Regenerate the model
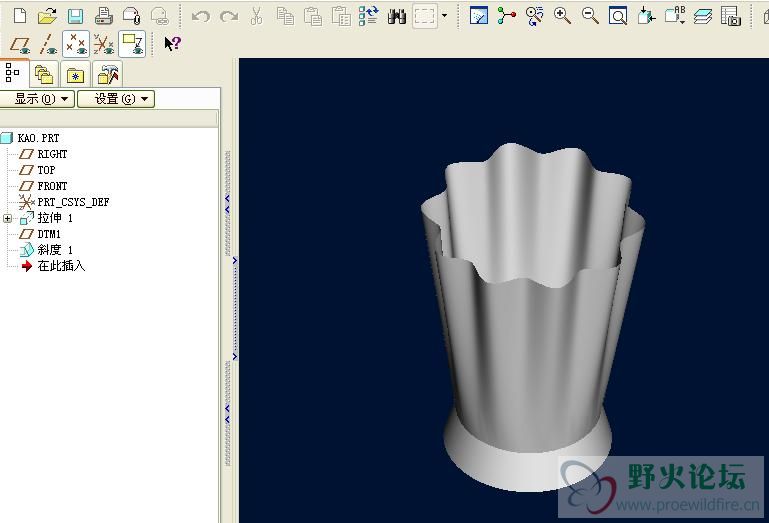Screen dimensions: 769x523 coord(368,16)
